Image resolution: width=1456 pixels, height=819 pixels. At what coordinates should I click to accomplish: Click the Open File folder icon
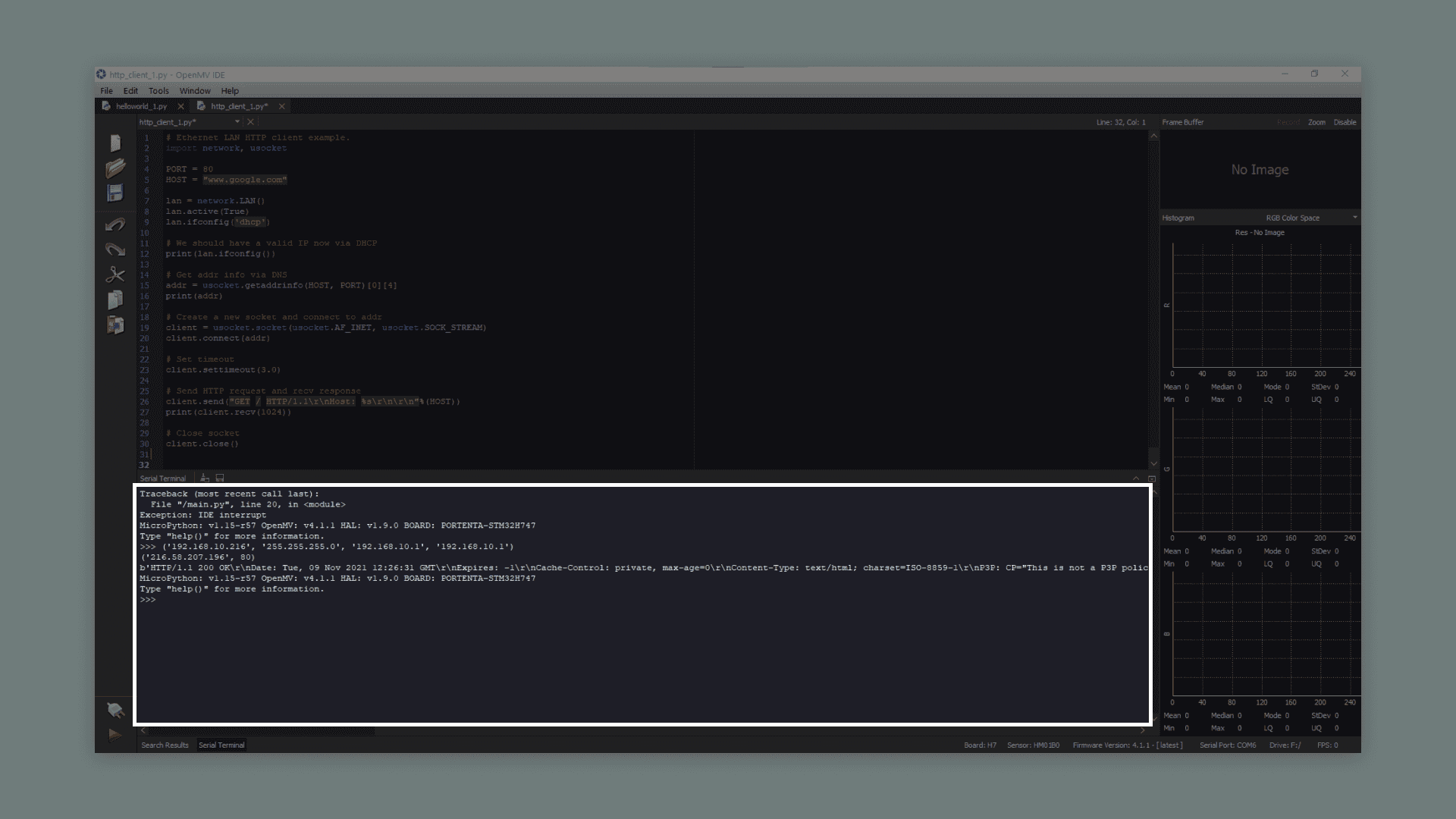click(115, 168)
